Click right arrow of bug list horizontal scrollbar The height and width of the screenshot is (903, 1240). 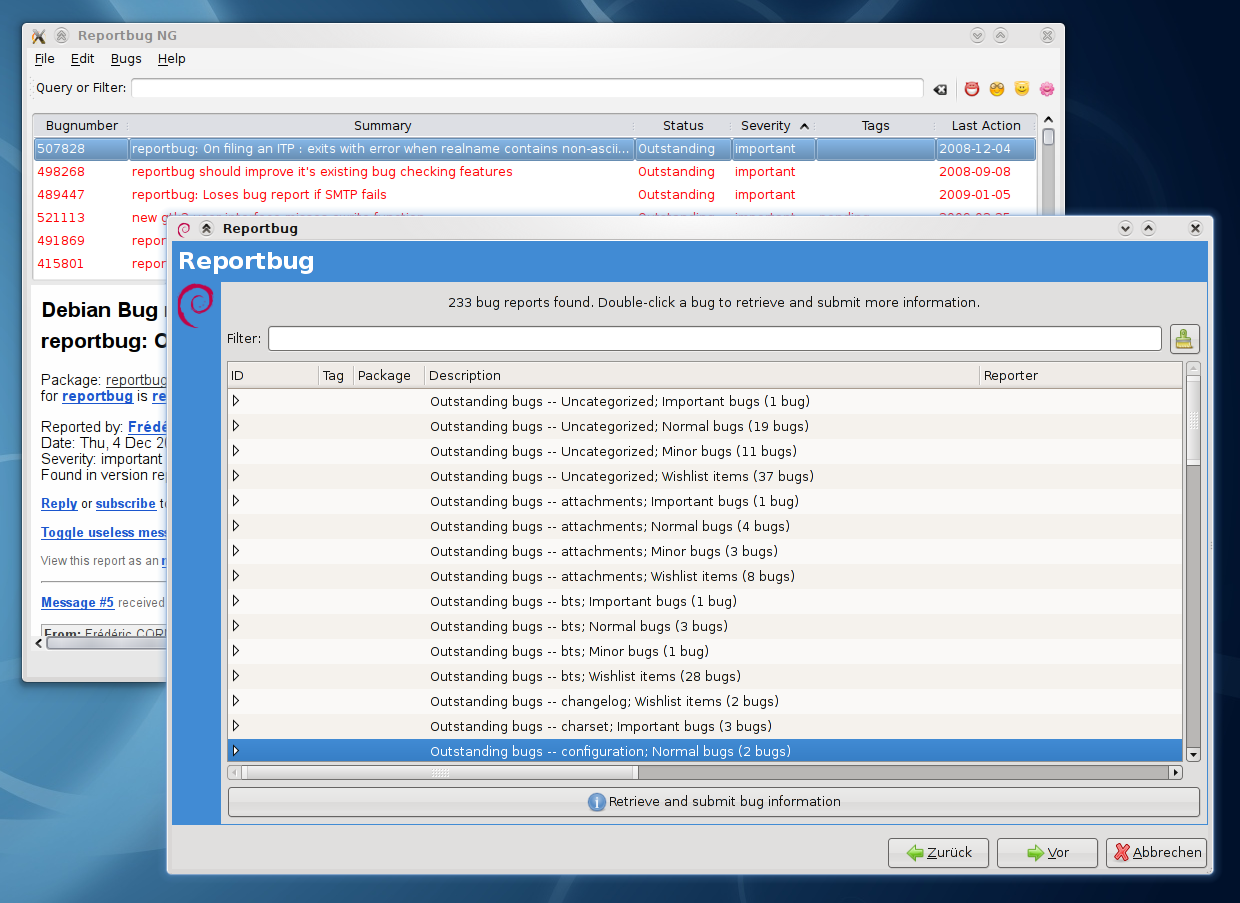coord(1176,773)
